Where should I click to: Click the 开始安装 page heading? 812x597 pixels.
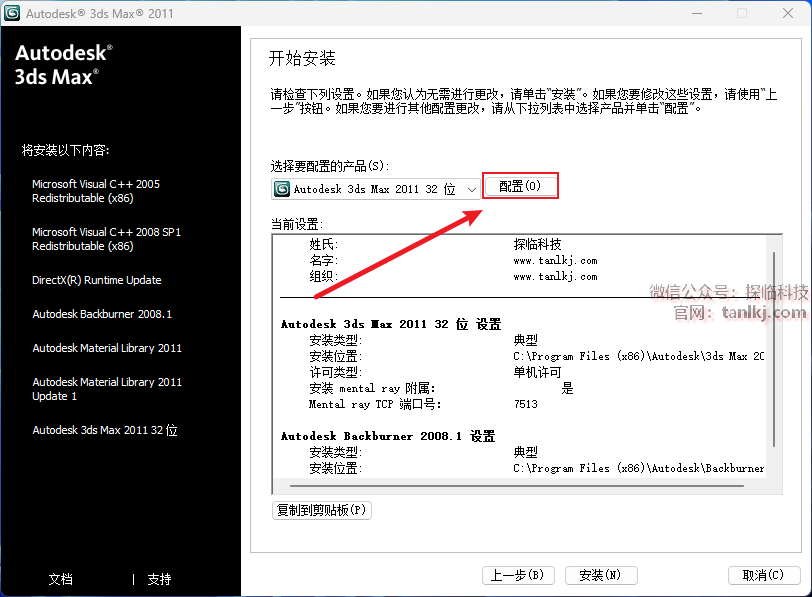(302, 58)
